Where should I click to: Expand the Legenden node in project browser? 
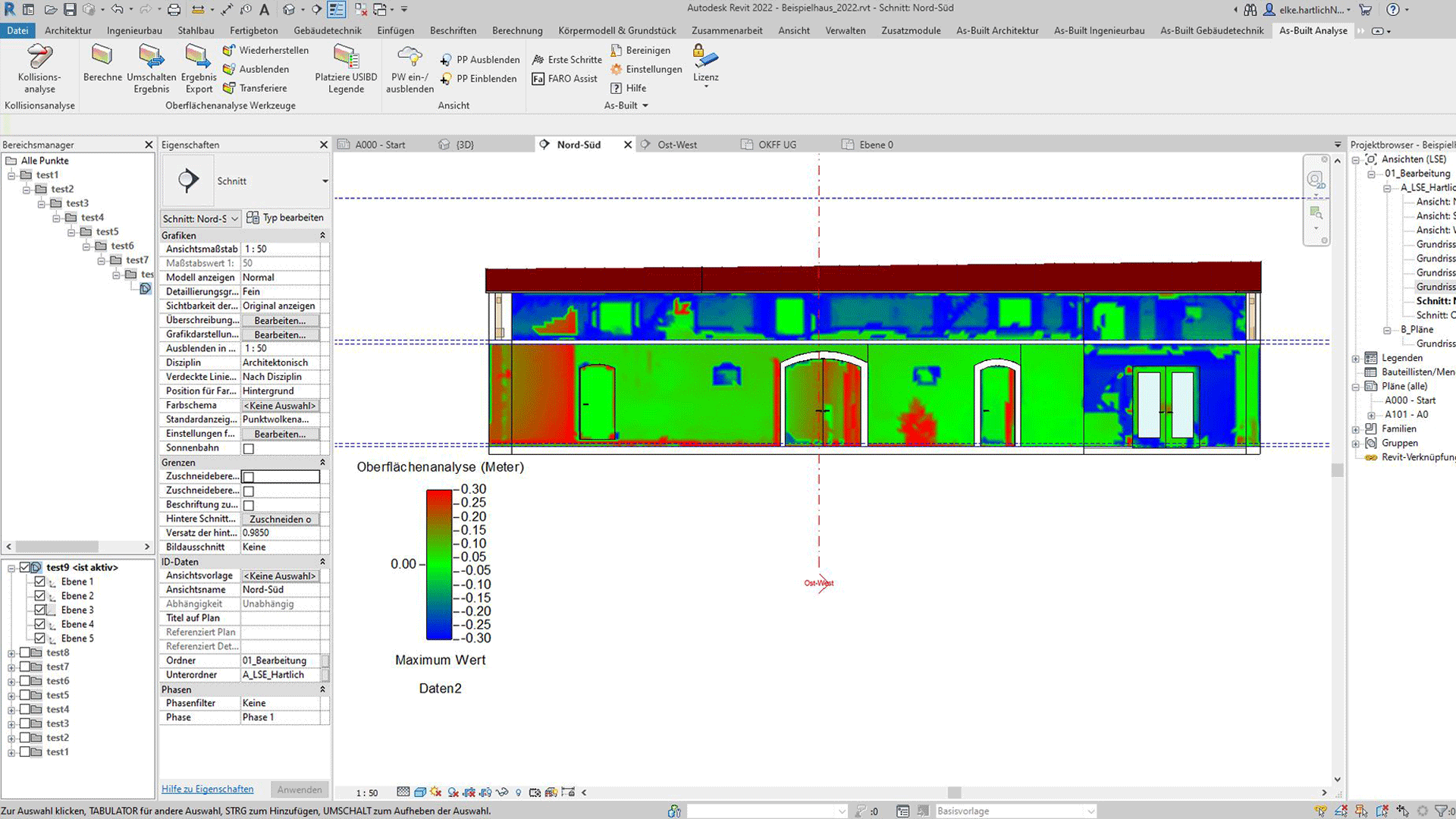(1356, 358)
